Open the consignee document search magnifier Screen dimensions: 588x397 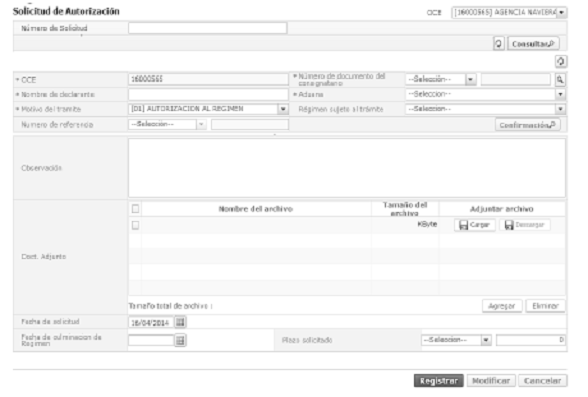(x=560, y=79)
